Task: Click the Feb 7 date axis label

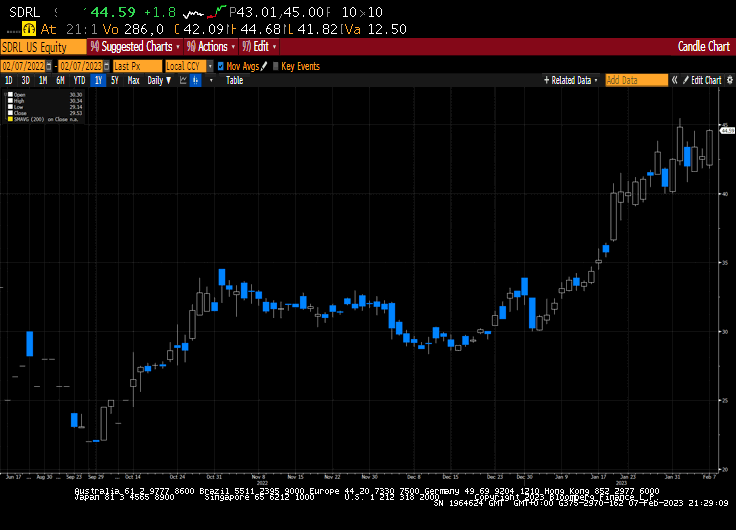Action: [709, 477]
